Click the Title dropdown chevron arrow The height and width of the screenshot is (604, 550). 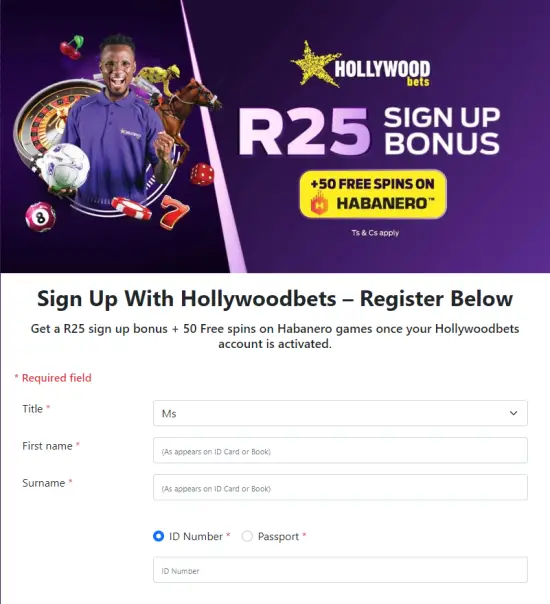(x=513, y=413)
